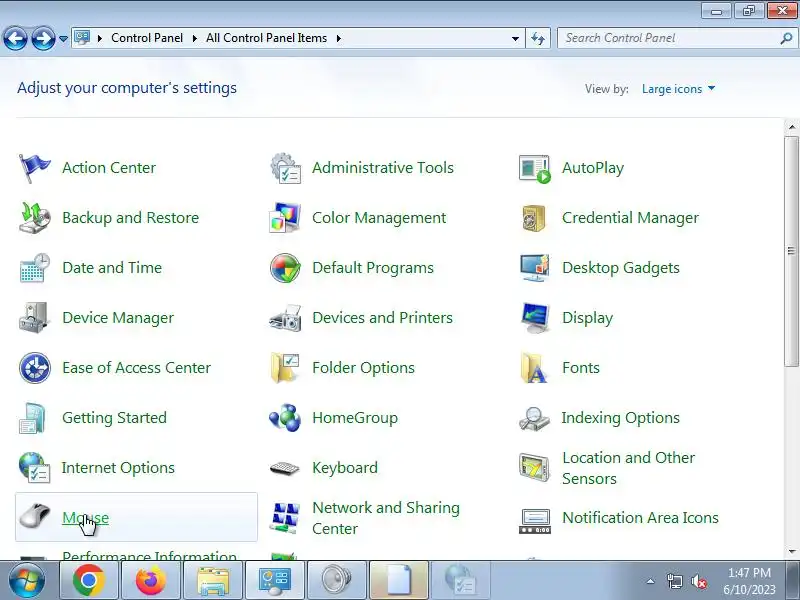Click the muted volume tray icon
This screenshot has height=600, width=800.
pos(698,581)
